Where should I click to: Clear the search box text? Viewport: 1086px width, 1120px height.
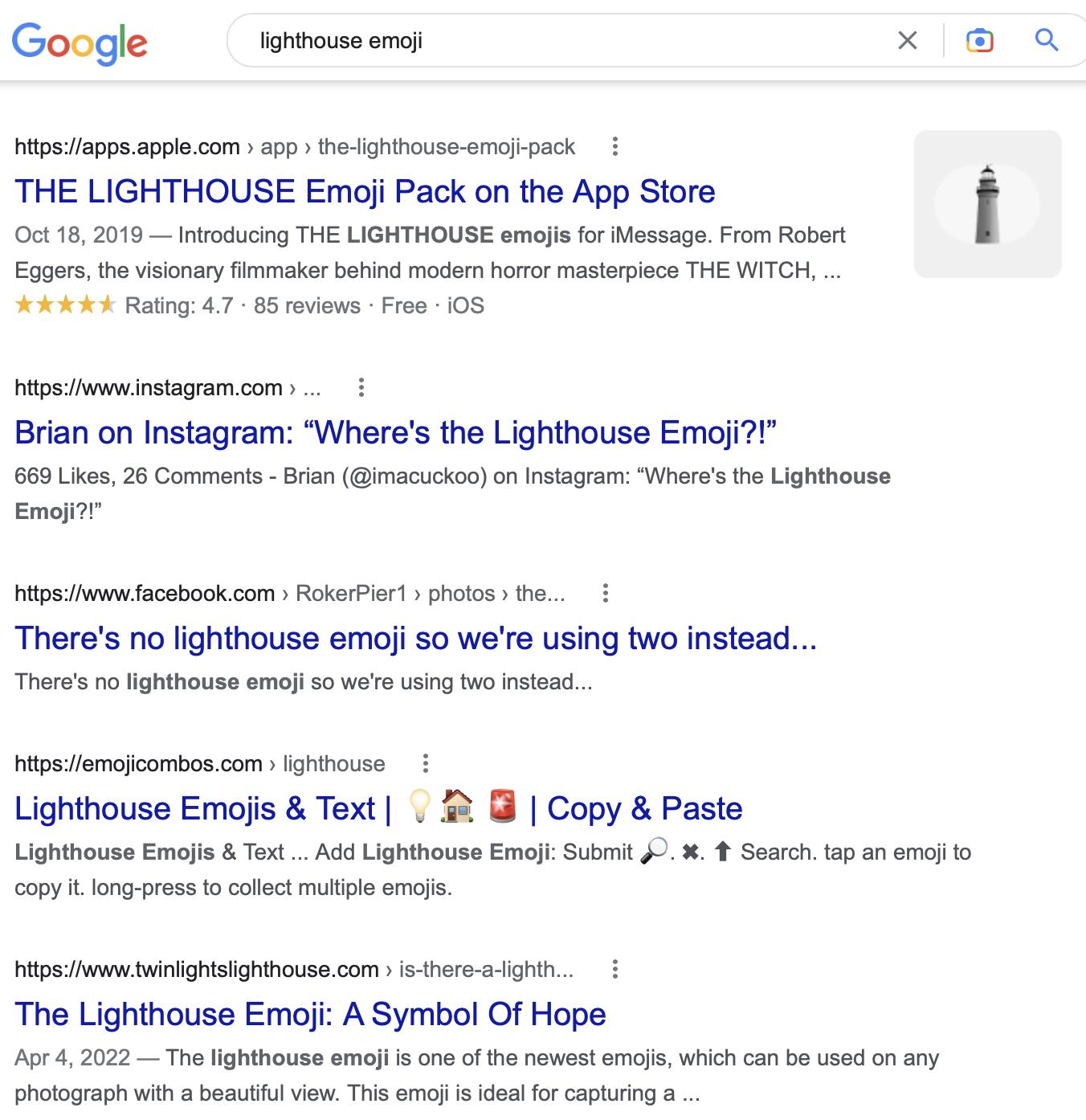[907, 40]
